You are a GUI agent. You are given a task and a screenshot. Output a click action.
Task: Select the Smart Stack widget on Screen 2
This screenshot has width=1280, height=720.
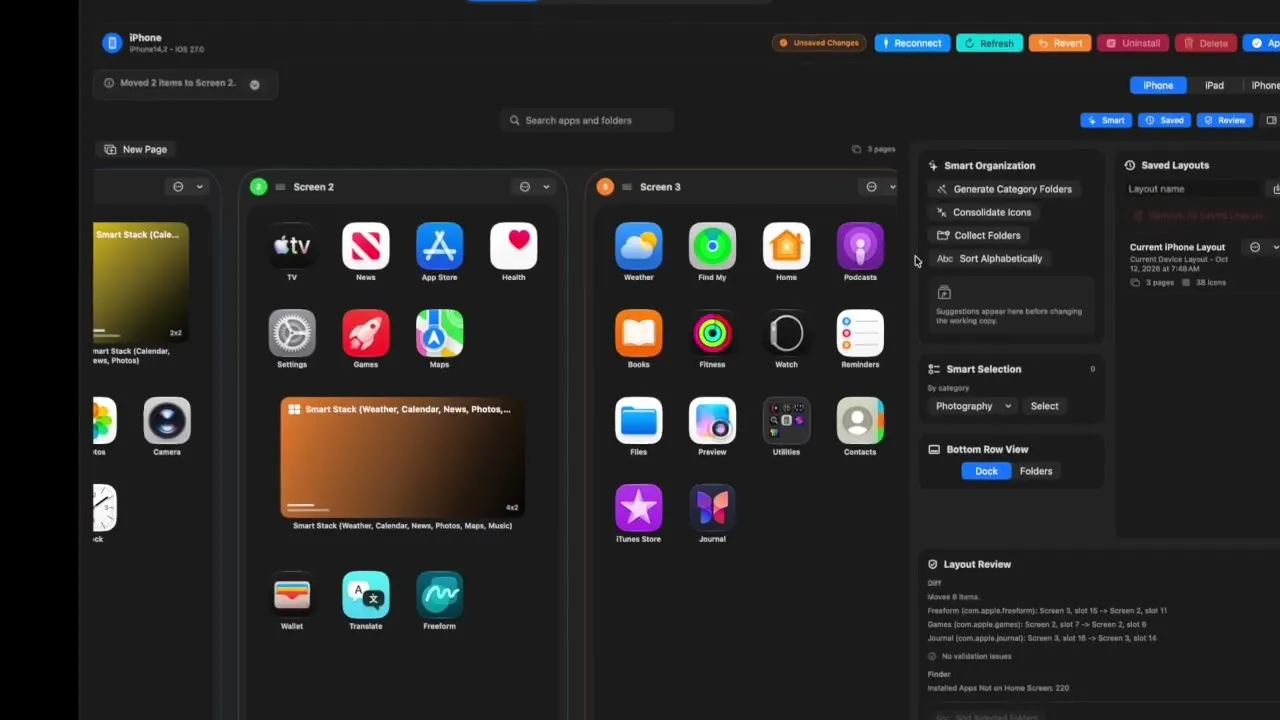402,457
